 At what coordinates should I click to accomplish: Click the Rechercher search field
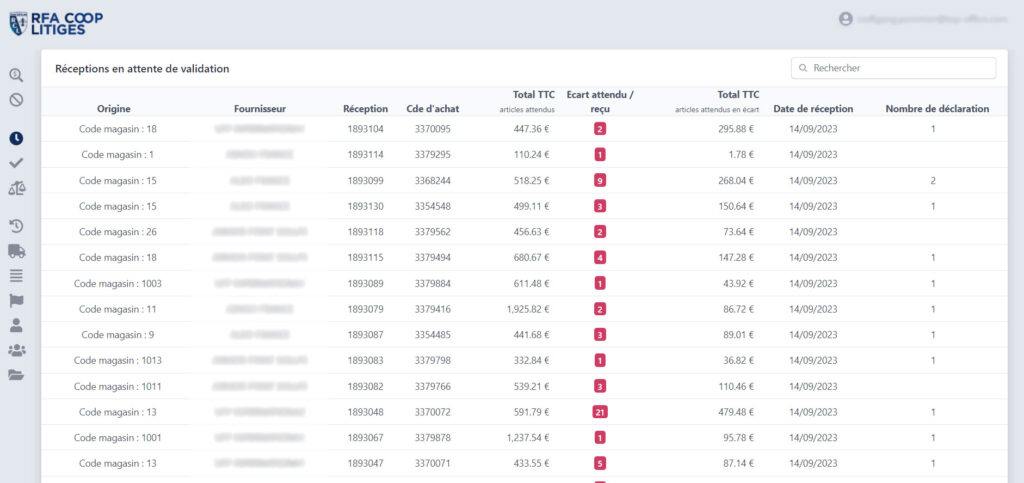(893, 68)
